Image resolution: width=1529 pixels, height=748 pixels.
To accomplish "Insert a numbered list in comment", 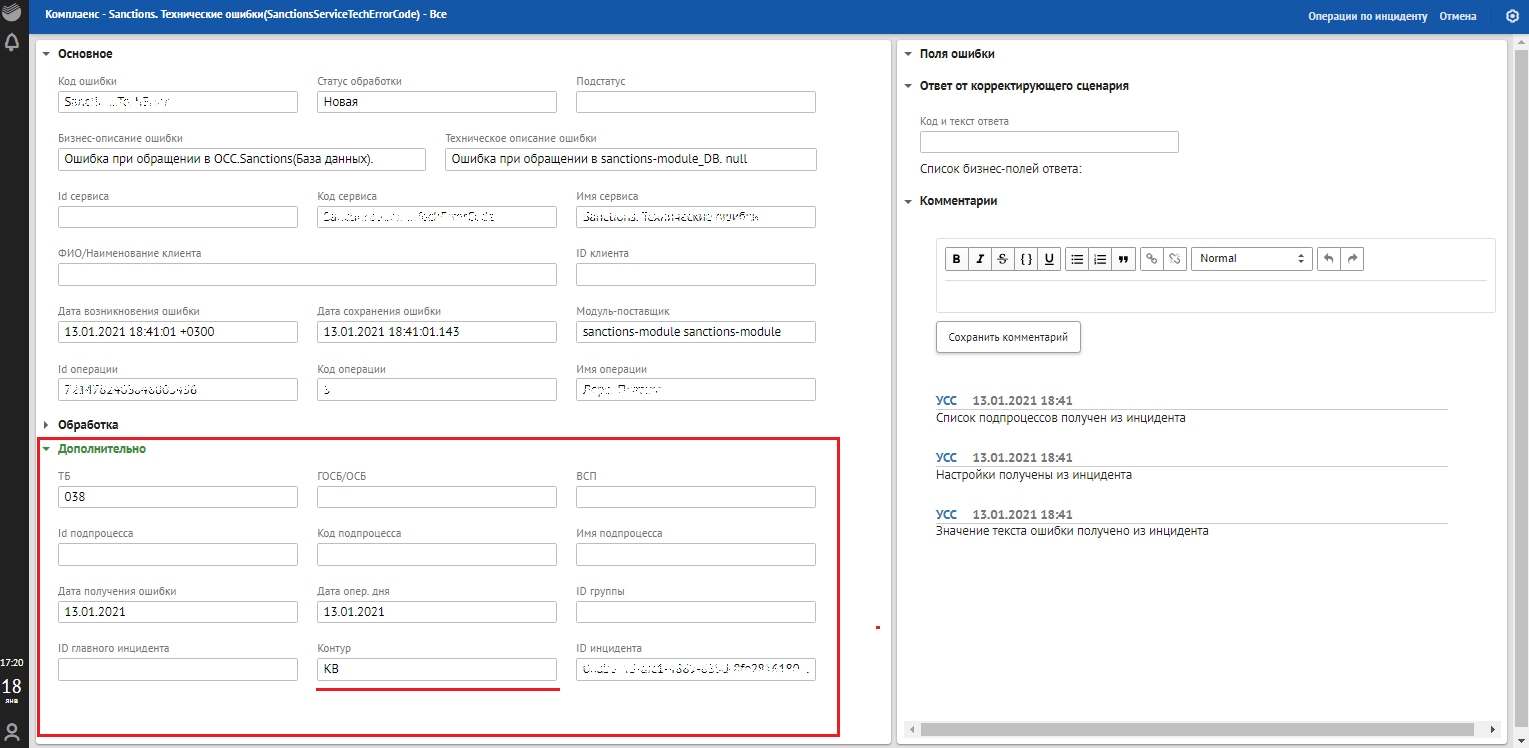I will pos(1100,259).
